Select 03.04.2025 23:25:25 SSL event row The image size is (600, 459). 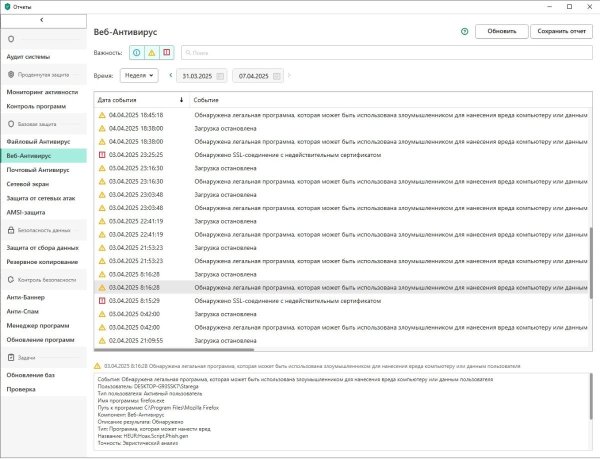coord(341,155)
